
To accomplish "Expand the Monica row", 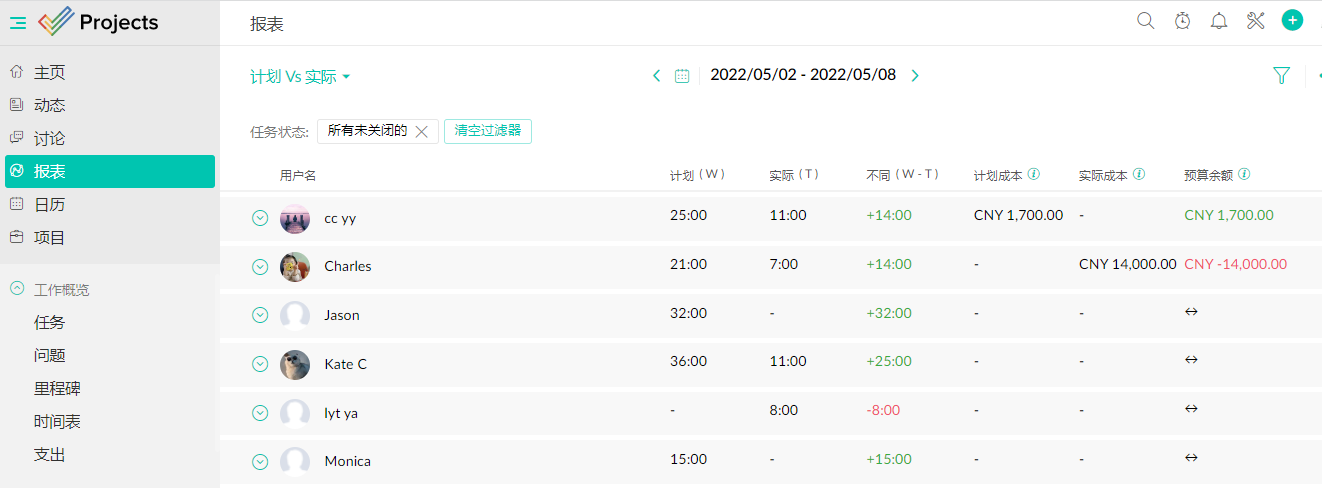I will coord(260,462).
